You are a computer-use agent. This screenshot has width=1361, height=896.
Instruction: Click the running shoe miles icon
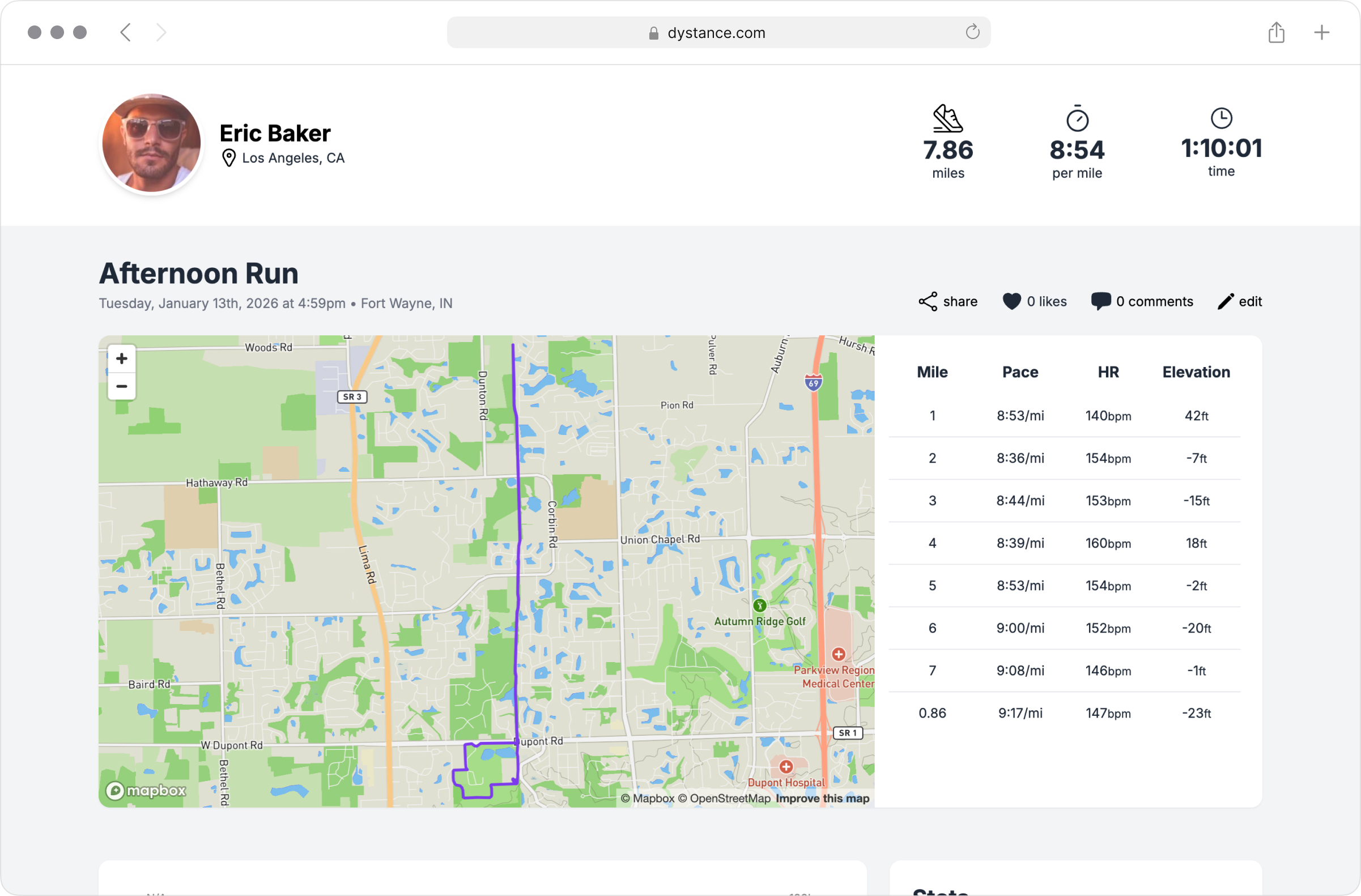click(947, 118)
